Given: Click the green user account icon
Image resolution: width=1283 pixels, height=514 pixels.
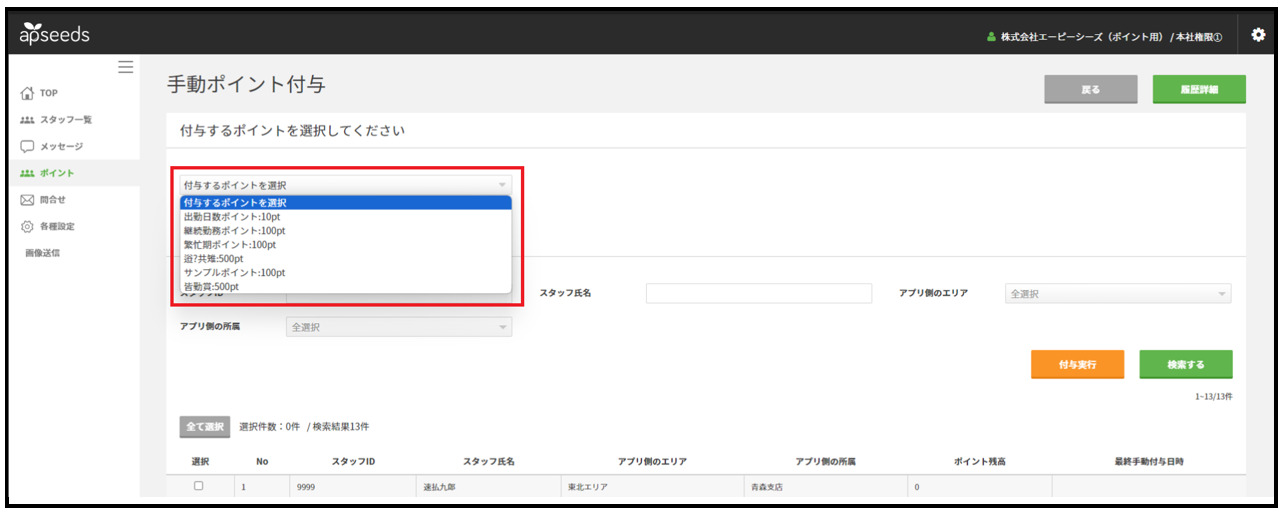Looking at the screenshot, I should (991, 37).
